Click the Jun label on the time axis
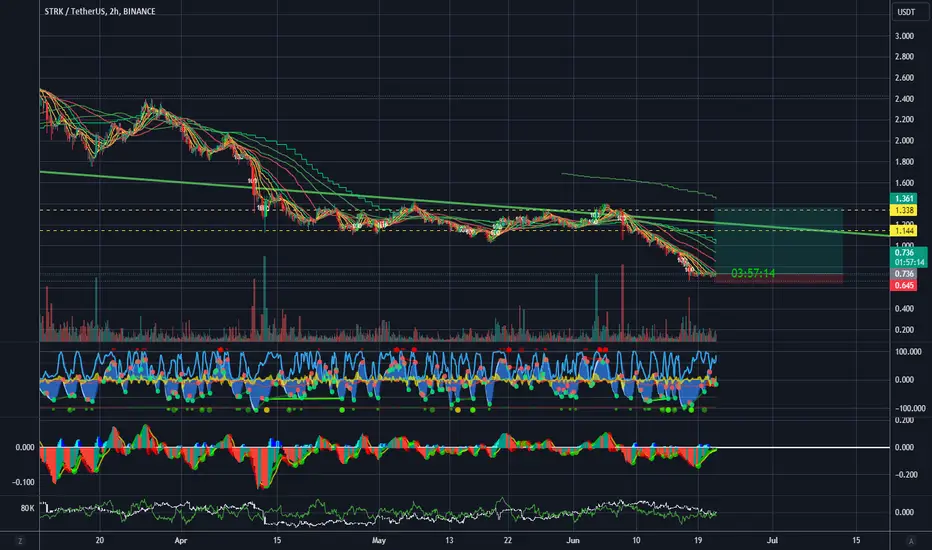 [x=572, y=540]
